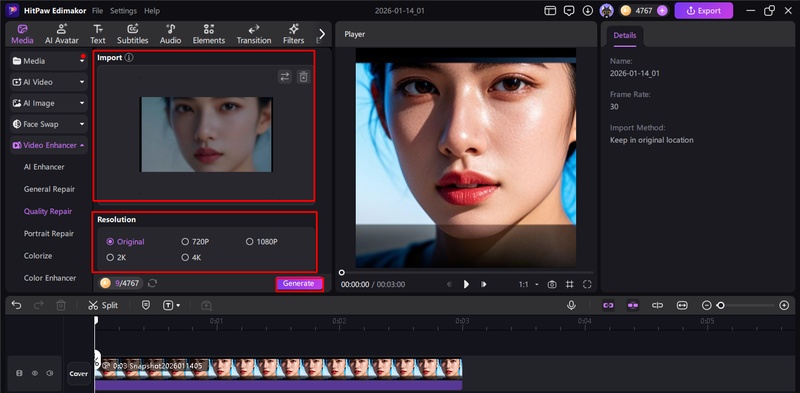Viewport: 800px width, 393px height.
Task: Expand the Media sidebar dropdown
Action: (x=82, y=61)
